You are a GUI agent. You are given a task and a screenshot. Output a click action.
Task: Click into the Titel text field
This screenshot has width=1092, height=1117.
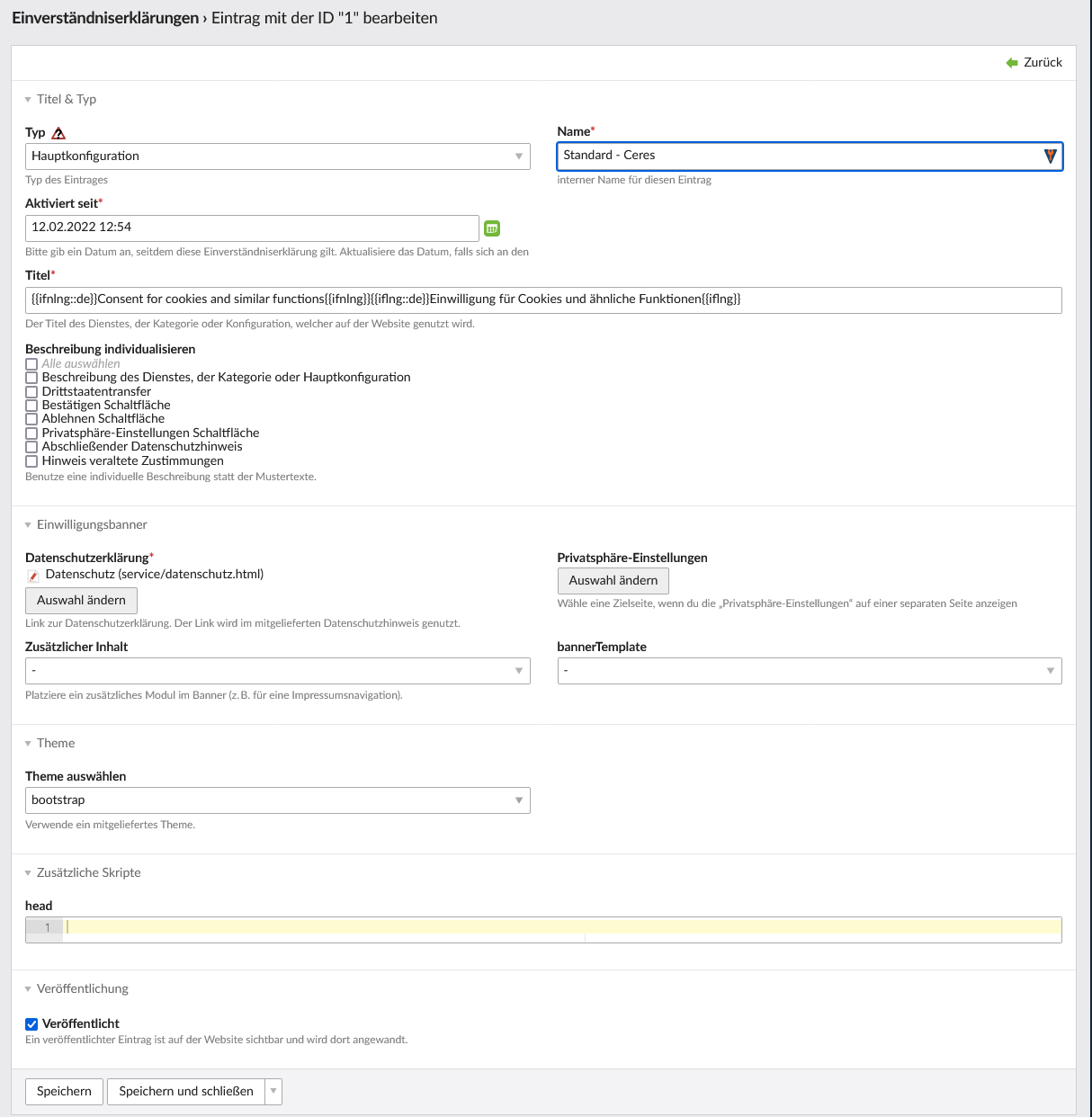tap(543, 300)
